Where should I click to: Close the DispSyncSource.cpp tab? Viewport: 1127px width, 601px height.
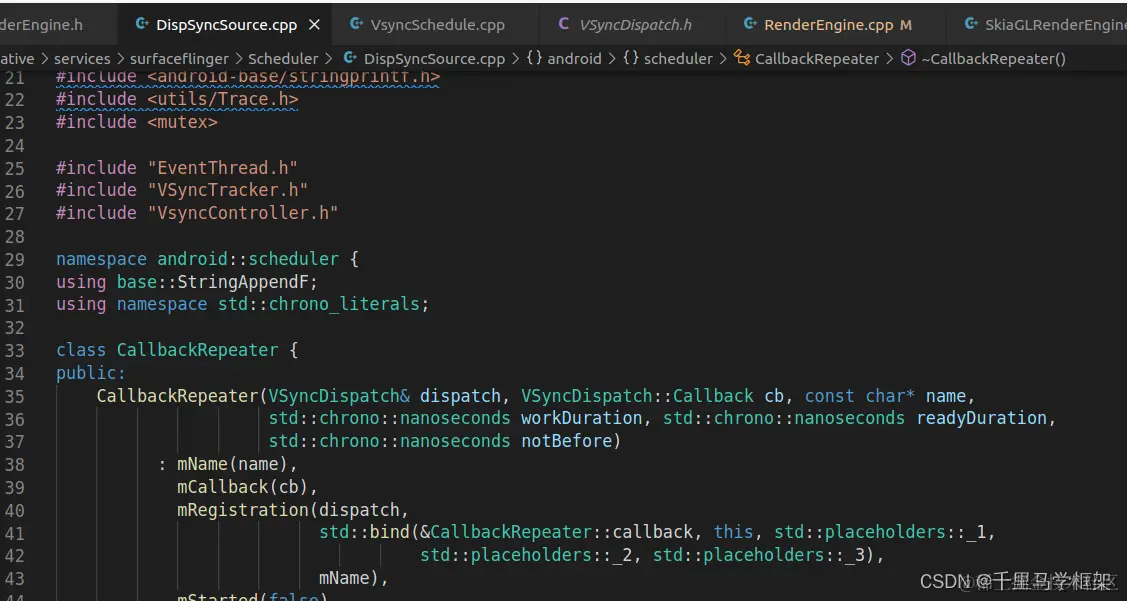[x=314, y=24]
